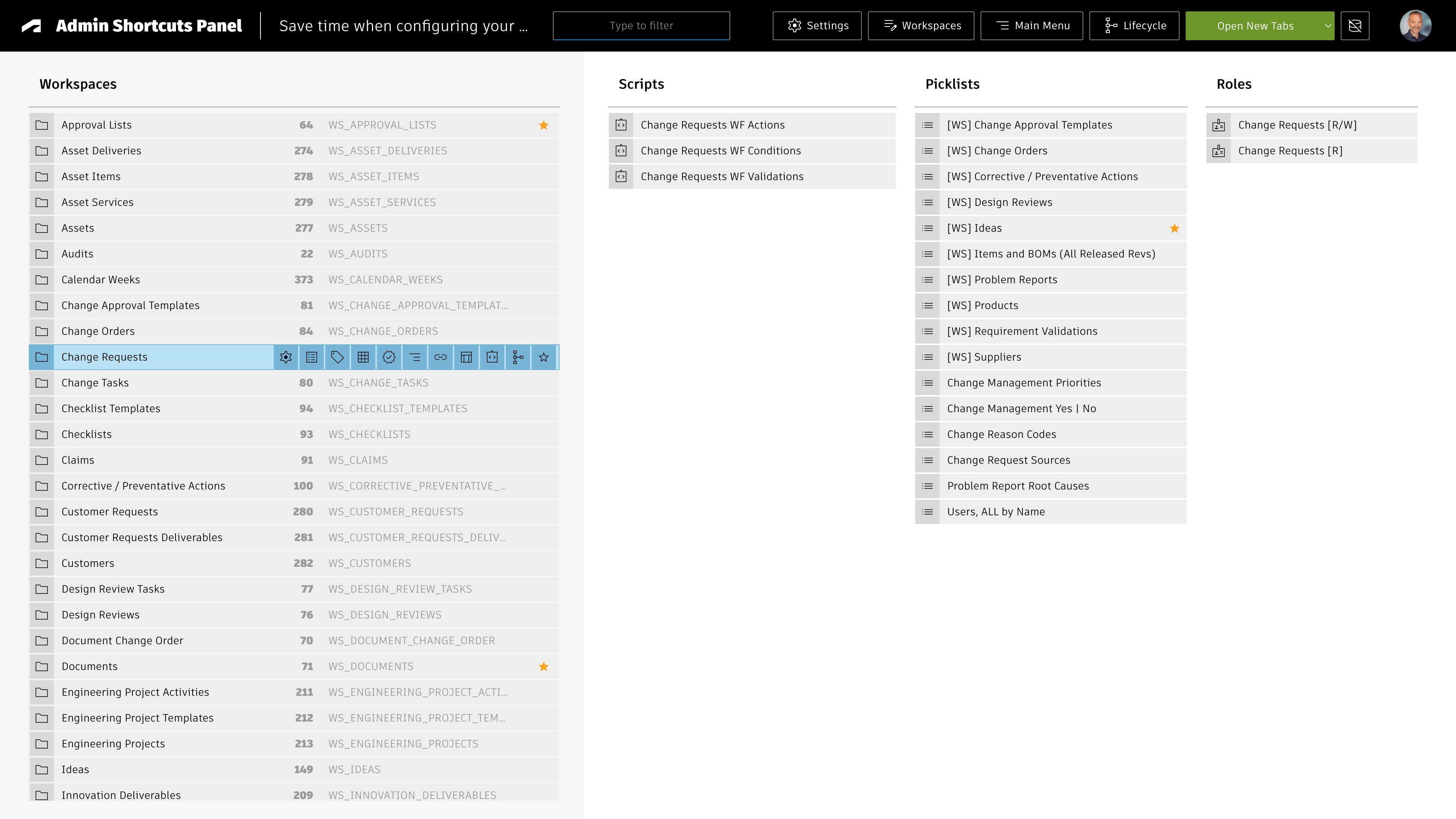
Task: Click verified badge checkmark icon in Change Requests row
Action: pos(389,357)
